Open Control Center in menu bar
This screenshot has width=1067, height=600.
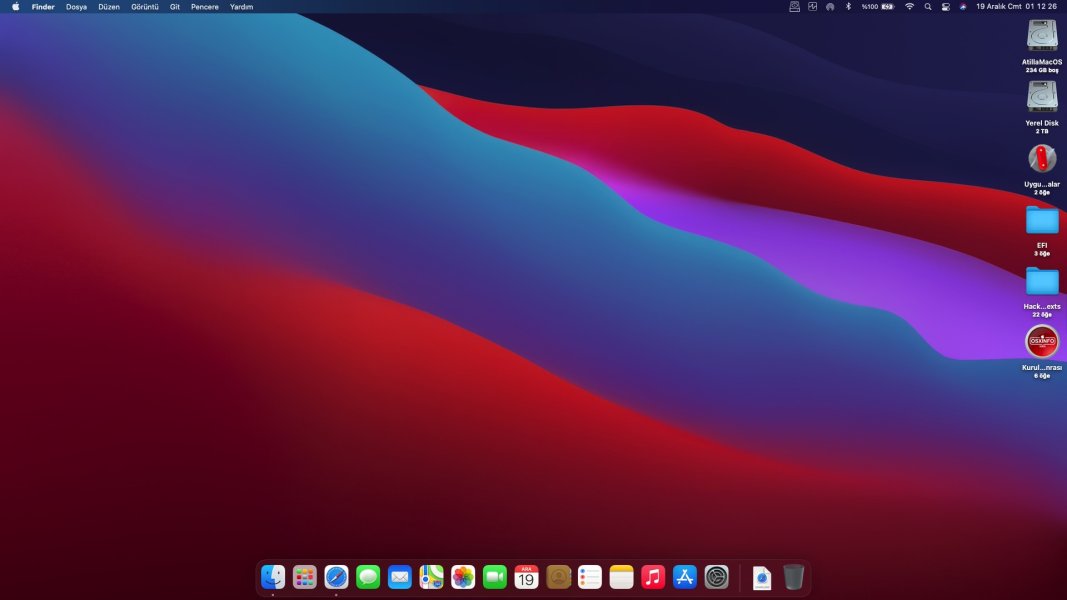point(946,7)
